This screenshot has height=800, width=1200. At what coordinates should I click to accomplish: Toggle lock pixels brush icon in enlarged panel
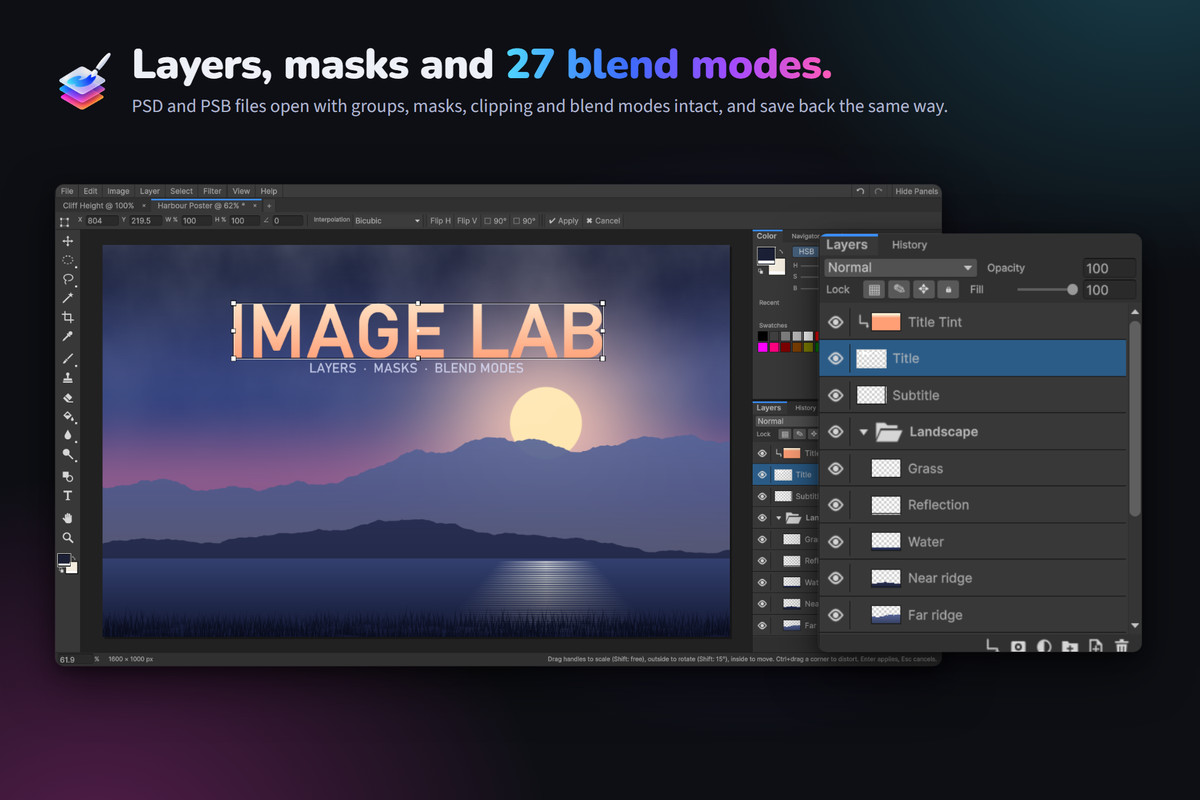tap(899, 289)
